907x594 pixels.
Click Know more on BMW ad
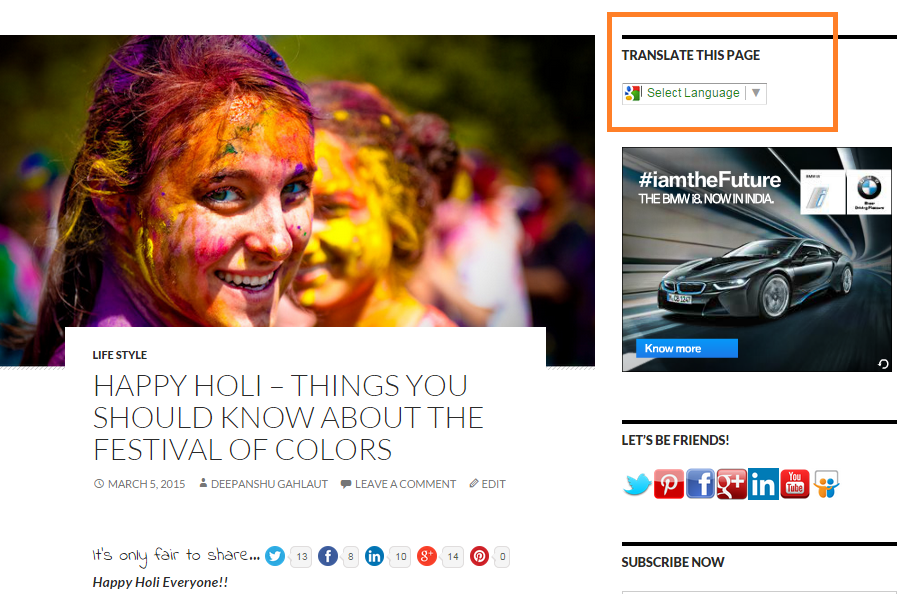click(x=687, y=349)
